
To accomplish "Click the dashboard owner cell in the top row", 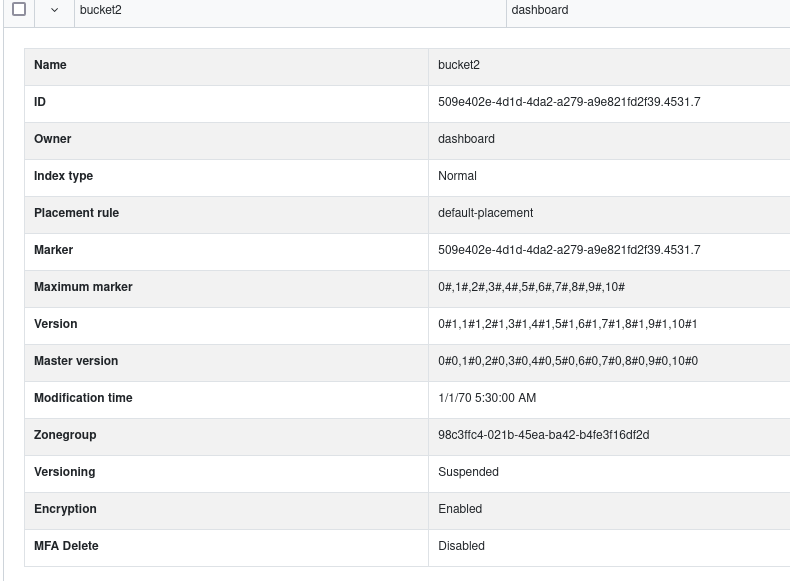I will pos(648,10).
